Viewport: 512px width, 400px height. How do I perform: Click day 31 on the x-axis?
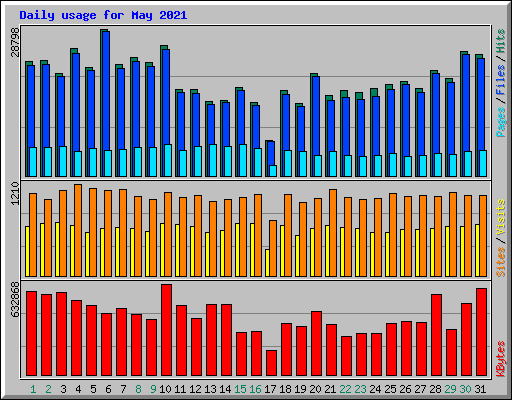(x=480, y=389)
